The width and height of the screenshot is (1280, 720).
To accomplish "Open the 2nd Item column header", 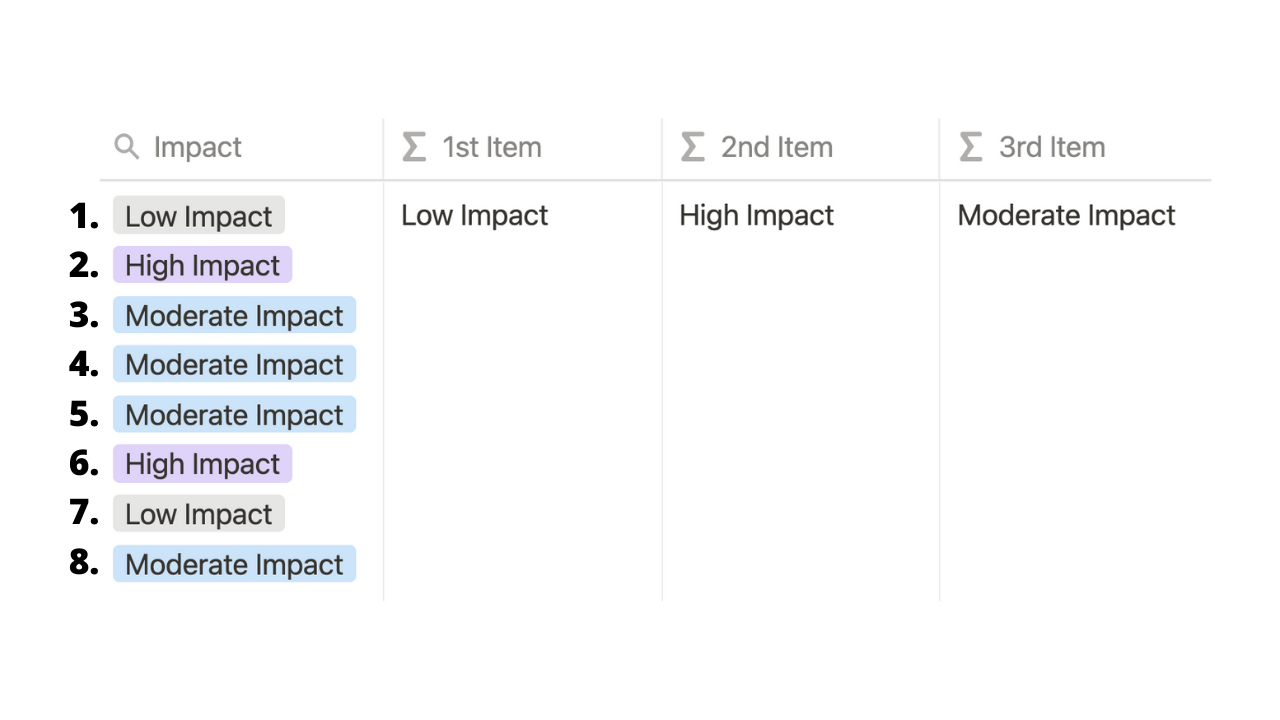I will coord(800,148).
